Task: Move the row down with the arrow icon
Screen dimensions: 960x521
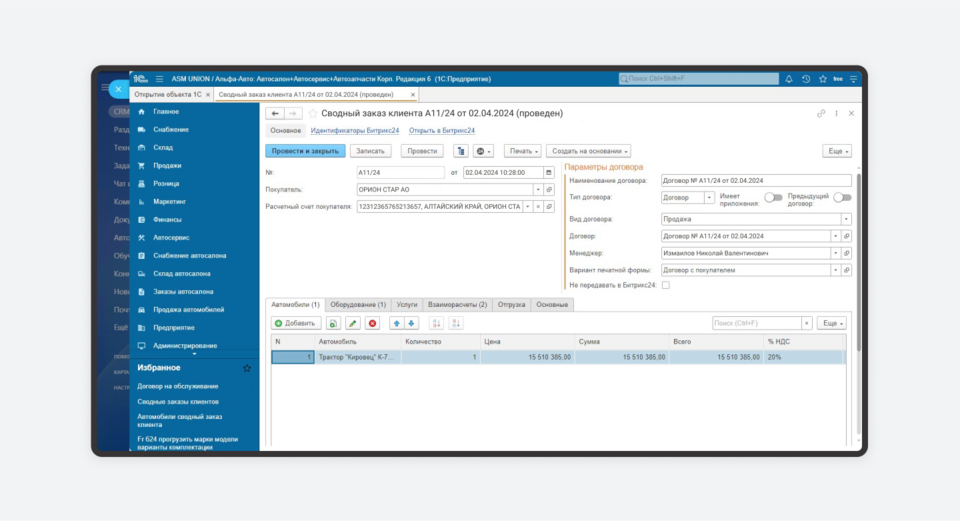Action: pos(411,323)
